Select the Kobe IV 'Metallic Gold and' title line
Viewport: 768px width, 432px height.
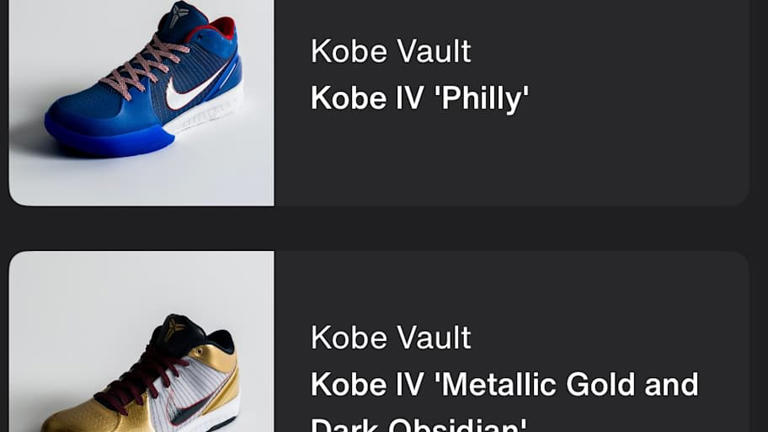click(x=504, y=384)
